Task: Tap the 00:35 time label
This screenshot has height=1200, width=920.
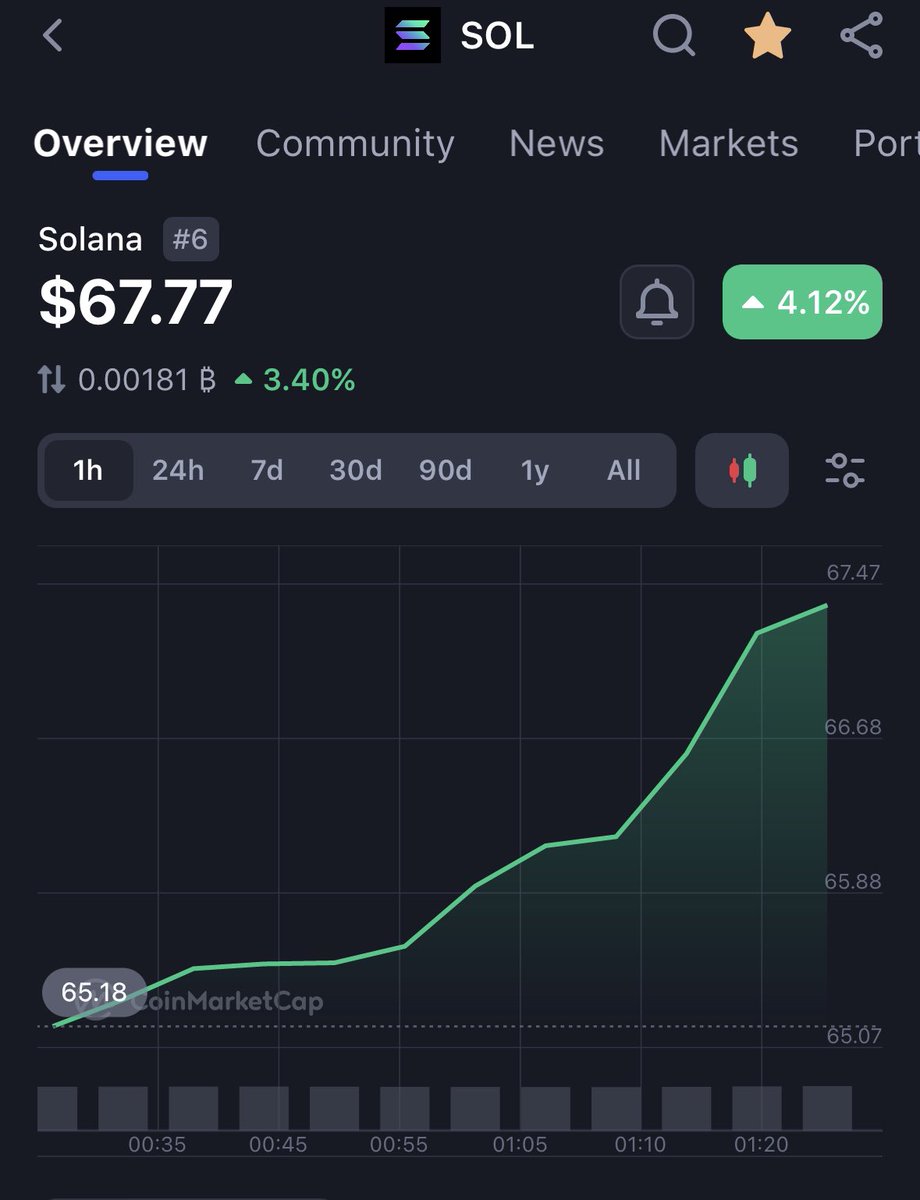Action: pos(157,1145)
